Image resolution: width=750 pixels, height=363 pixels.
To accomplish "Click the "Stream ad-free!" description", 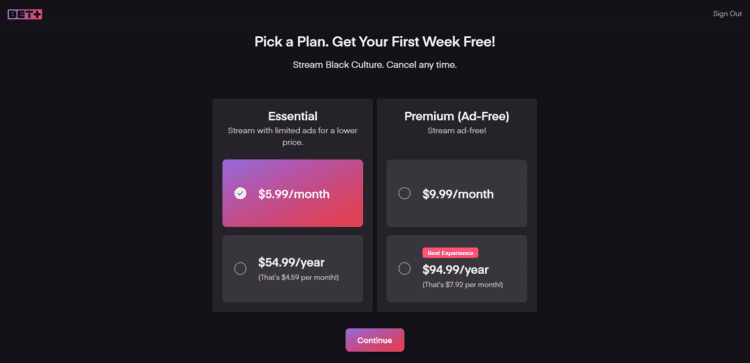I will pos(457,130).
